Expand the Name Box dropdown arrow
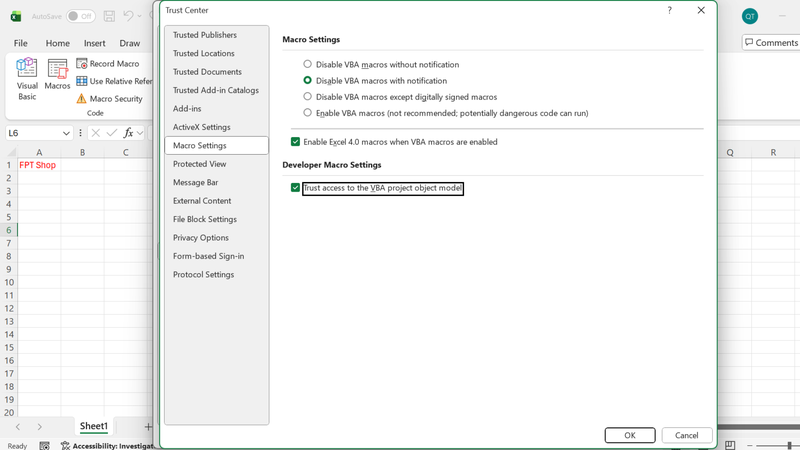Image resolution: width=800 pixels, height=450 pixels. [x=66, y=133]
